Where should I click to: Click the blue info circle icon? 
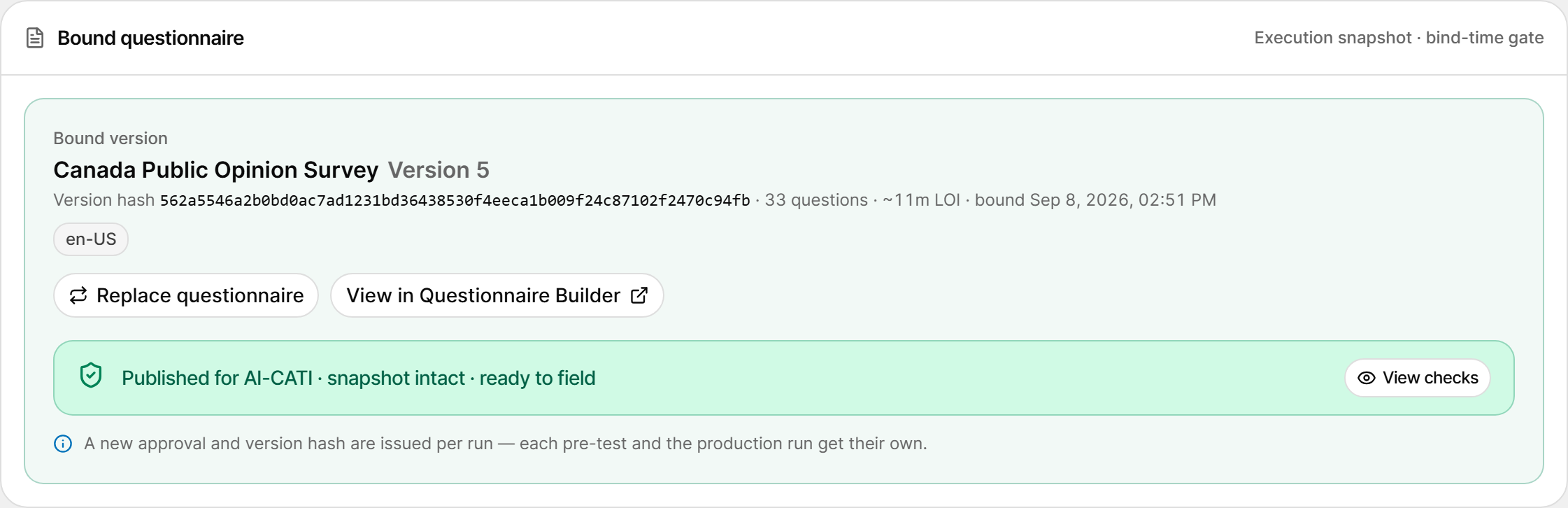(63, 444)
